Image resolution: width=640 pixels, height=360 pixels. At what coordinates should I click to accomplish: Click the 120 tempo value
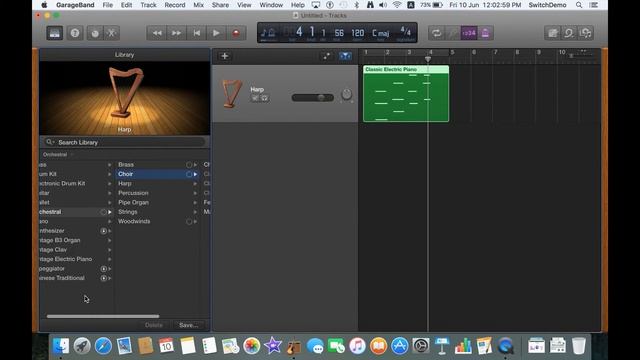tap(358, 33)
